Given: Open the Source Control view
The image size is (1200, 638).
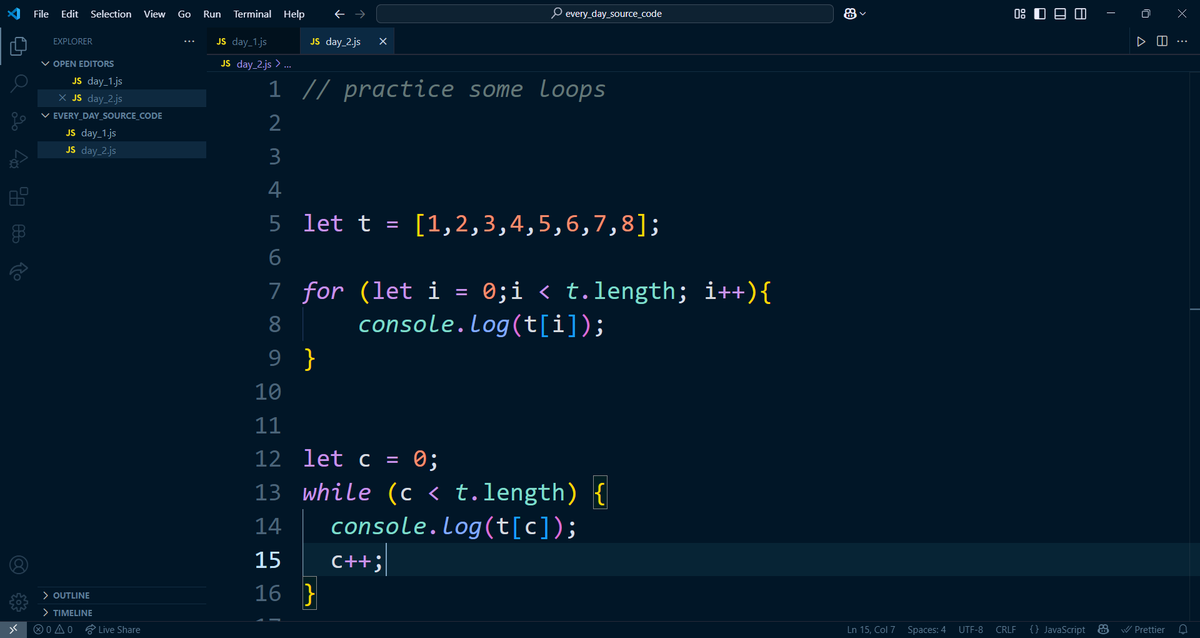Looking at the screenshot, I should [18, 121].
